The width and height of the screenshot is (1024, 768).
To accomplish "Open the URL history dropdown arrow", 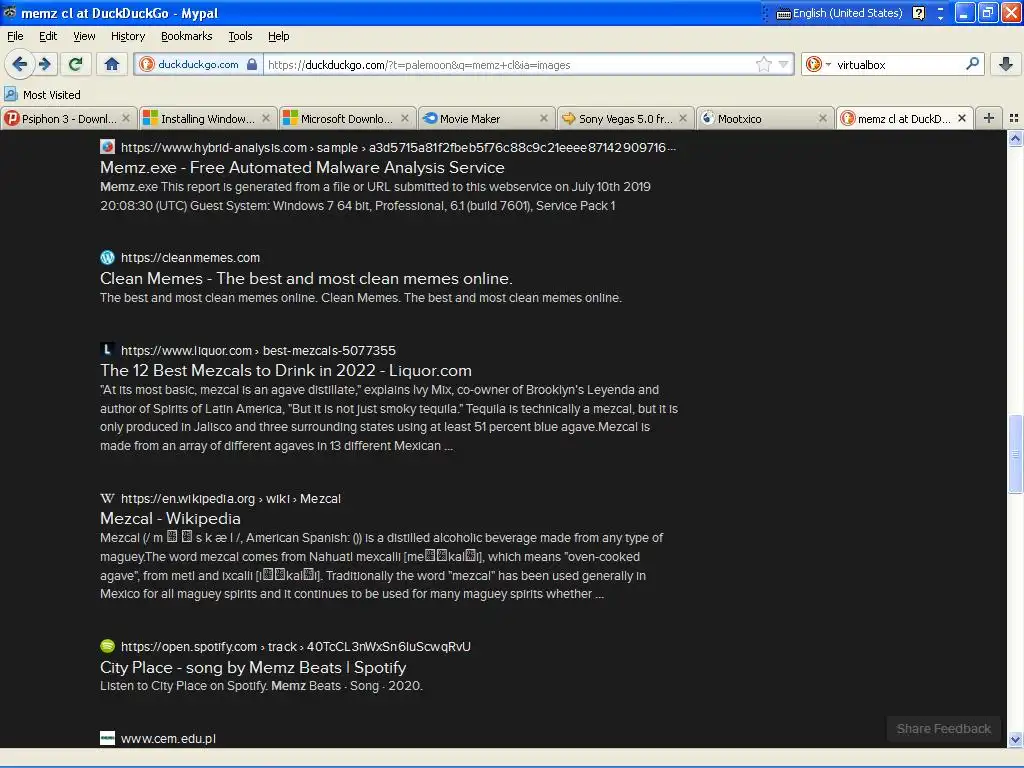I will tap(783, 65).
